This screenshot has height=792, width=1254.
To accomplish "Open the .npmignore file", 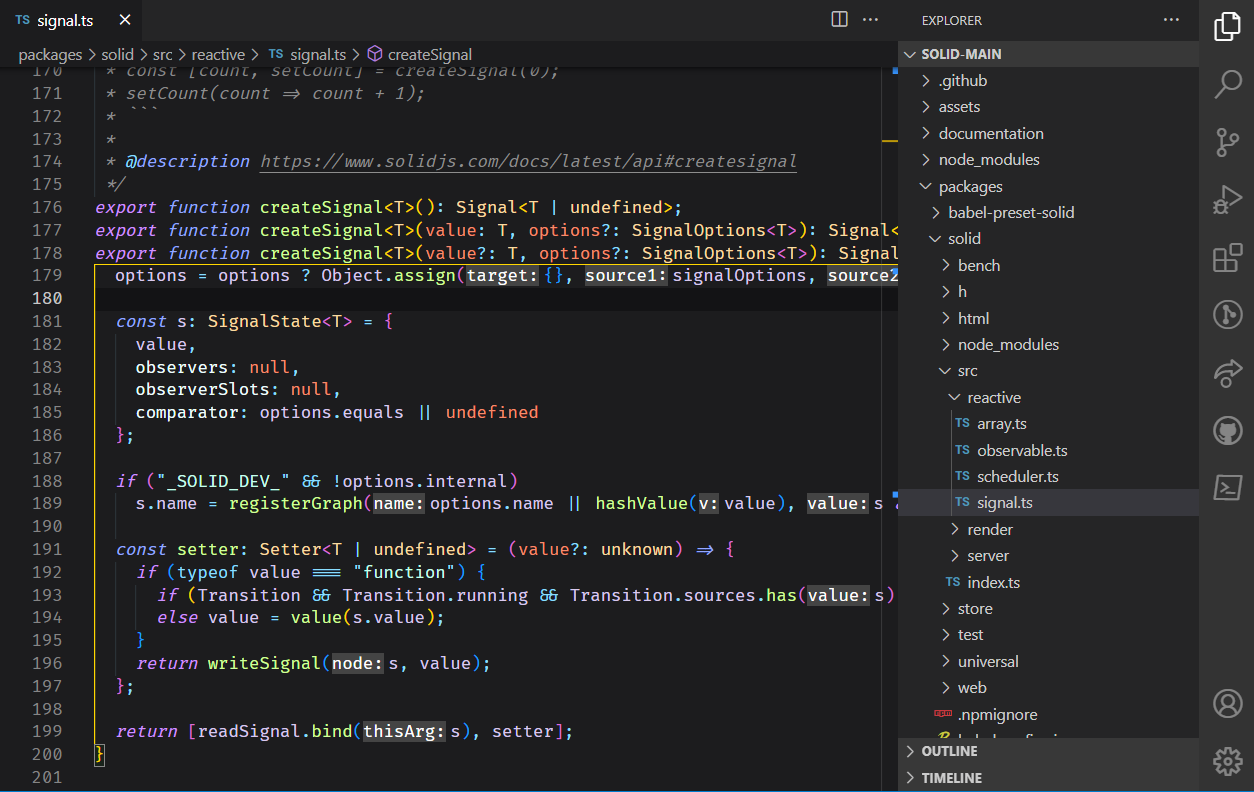I will (x=1048, y=714).
